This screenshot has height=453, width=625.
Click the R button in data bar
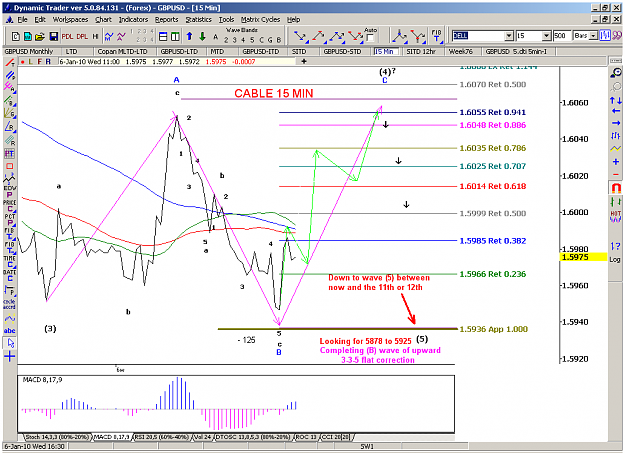point(48,62)
